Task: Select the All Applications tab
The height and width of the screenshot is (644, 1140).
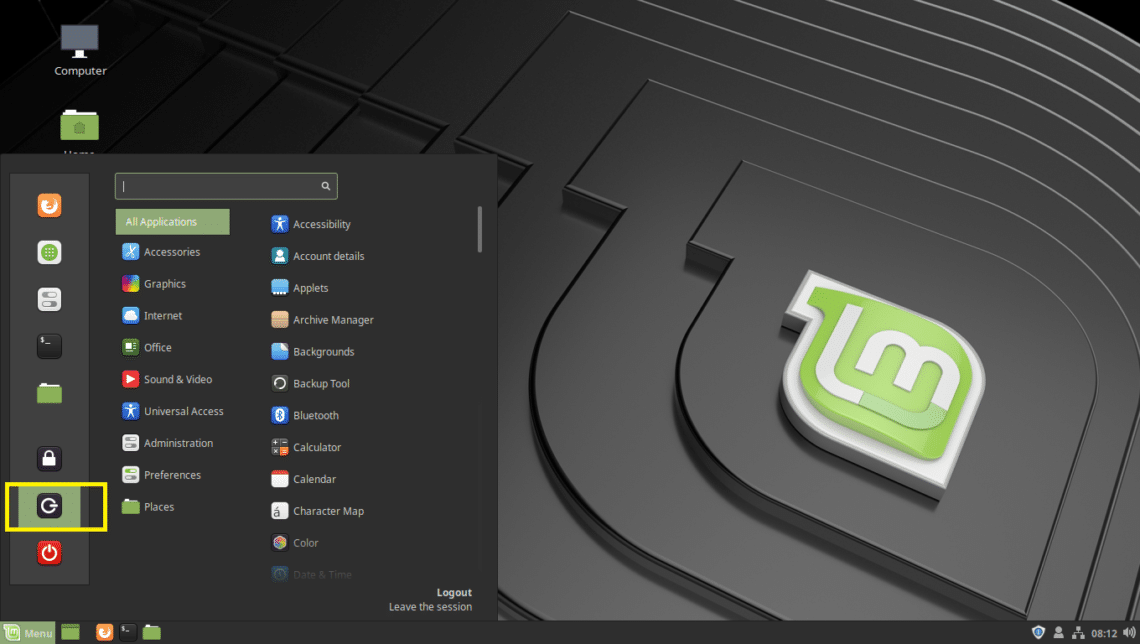Action: coord(172,221)
